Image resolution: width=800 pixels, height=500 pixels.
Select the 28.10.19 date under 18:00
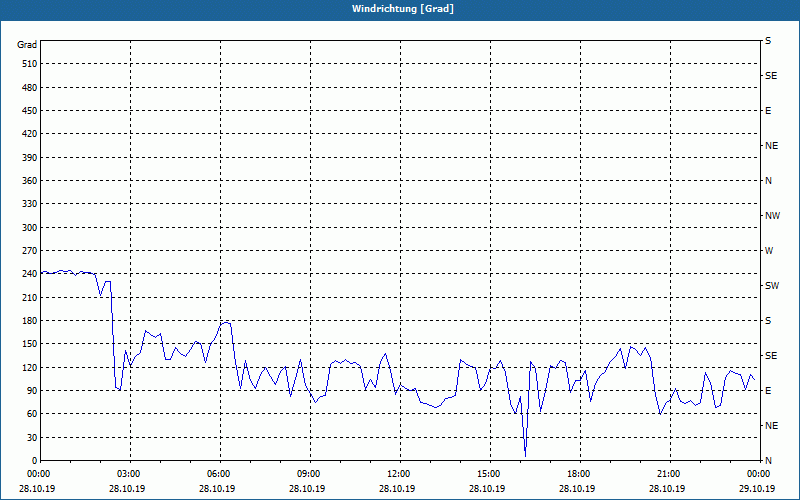coord(577,489)
